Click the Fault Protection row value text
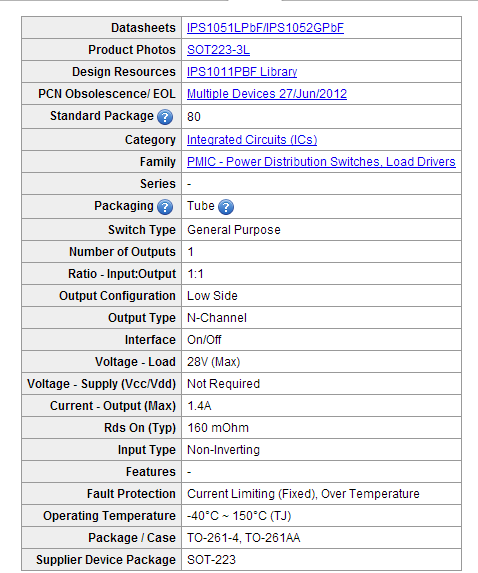 (x=303, y=494)
